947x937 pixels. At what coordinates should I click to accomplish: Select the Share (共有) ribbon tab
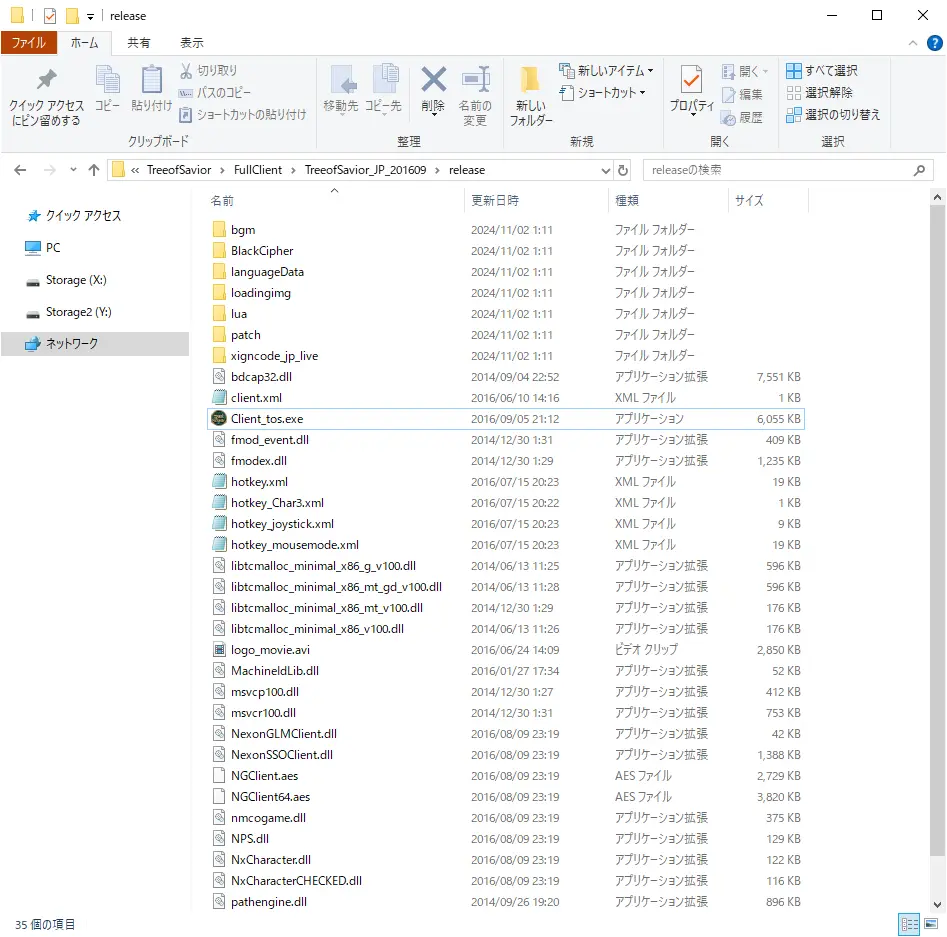tap(138, 43)
